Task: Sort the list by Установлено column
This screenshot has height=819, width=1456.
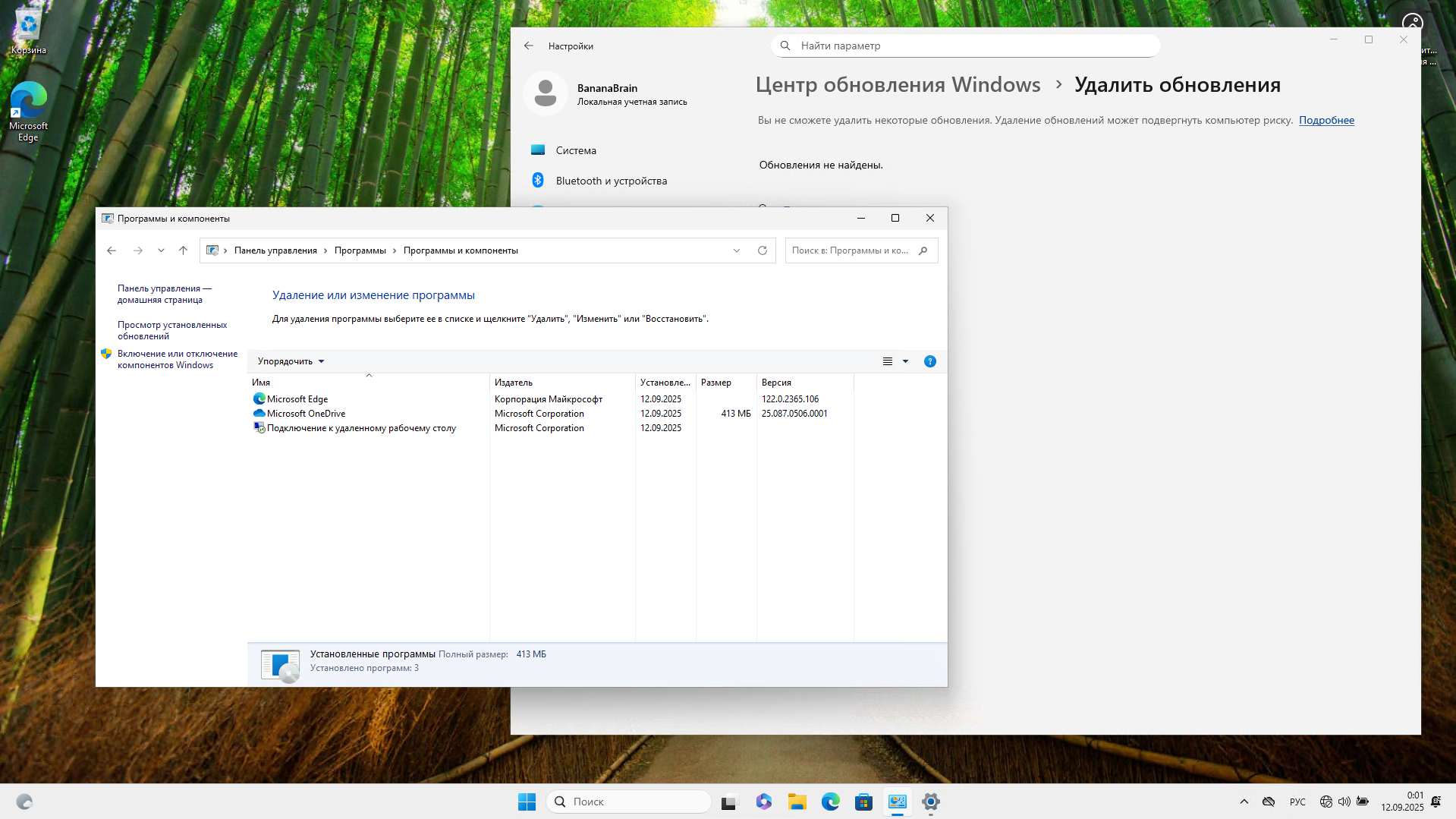Action: point(665,383)
